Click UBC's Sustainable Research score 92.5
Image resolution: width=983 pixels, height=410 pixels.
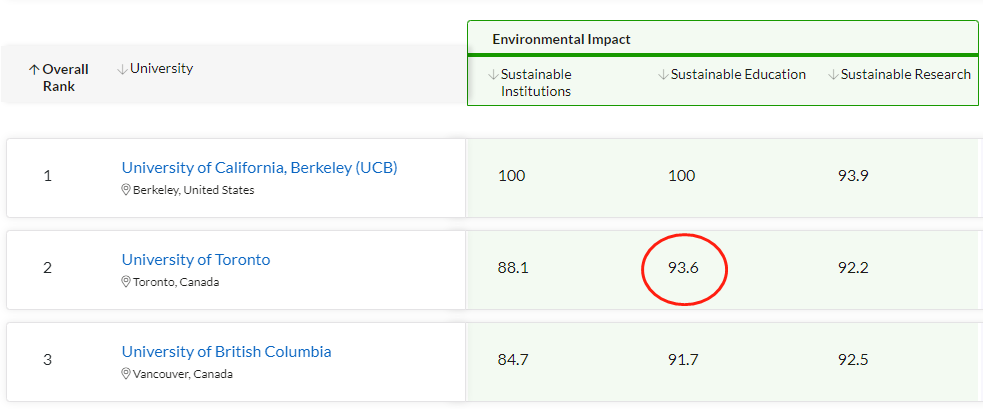tap(853, 360)
